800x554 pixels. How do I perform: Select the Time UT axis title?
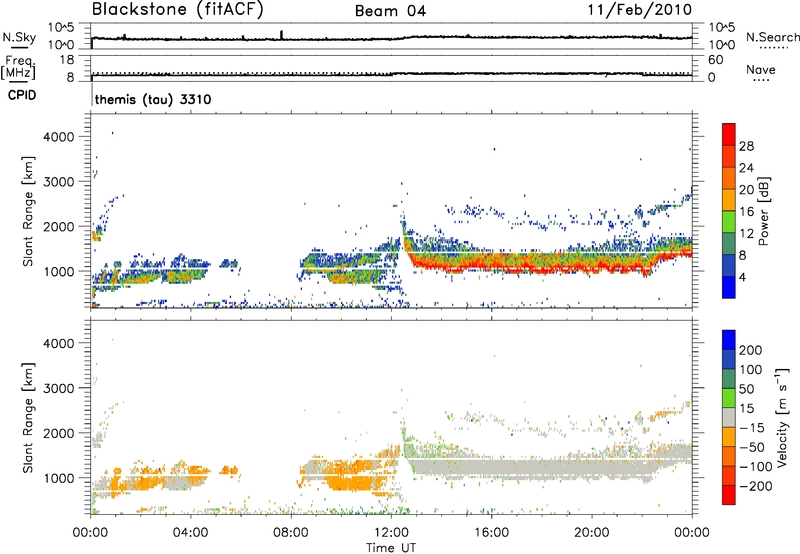tap(391, 548)
